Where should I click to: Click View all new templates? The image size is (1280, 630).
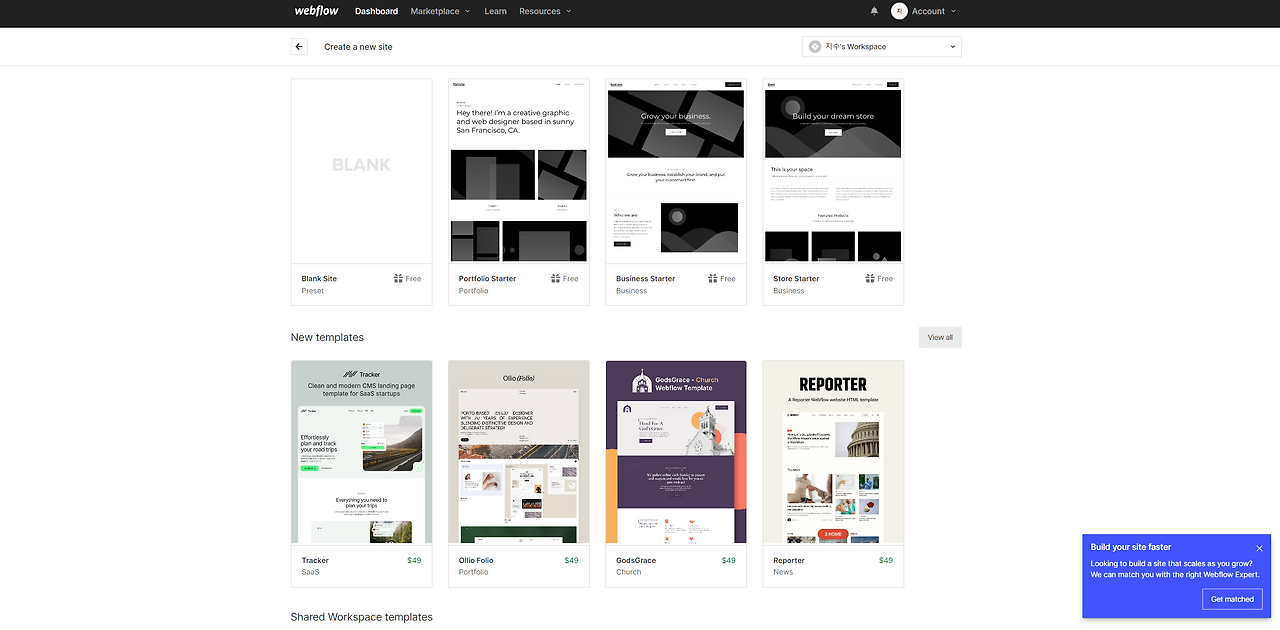[x=940, y=337]
